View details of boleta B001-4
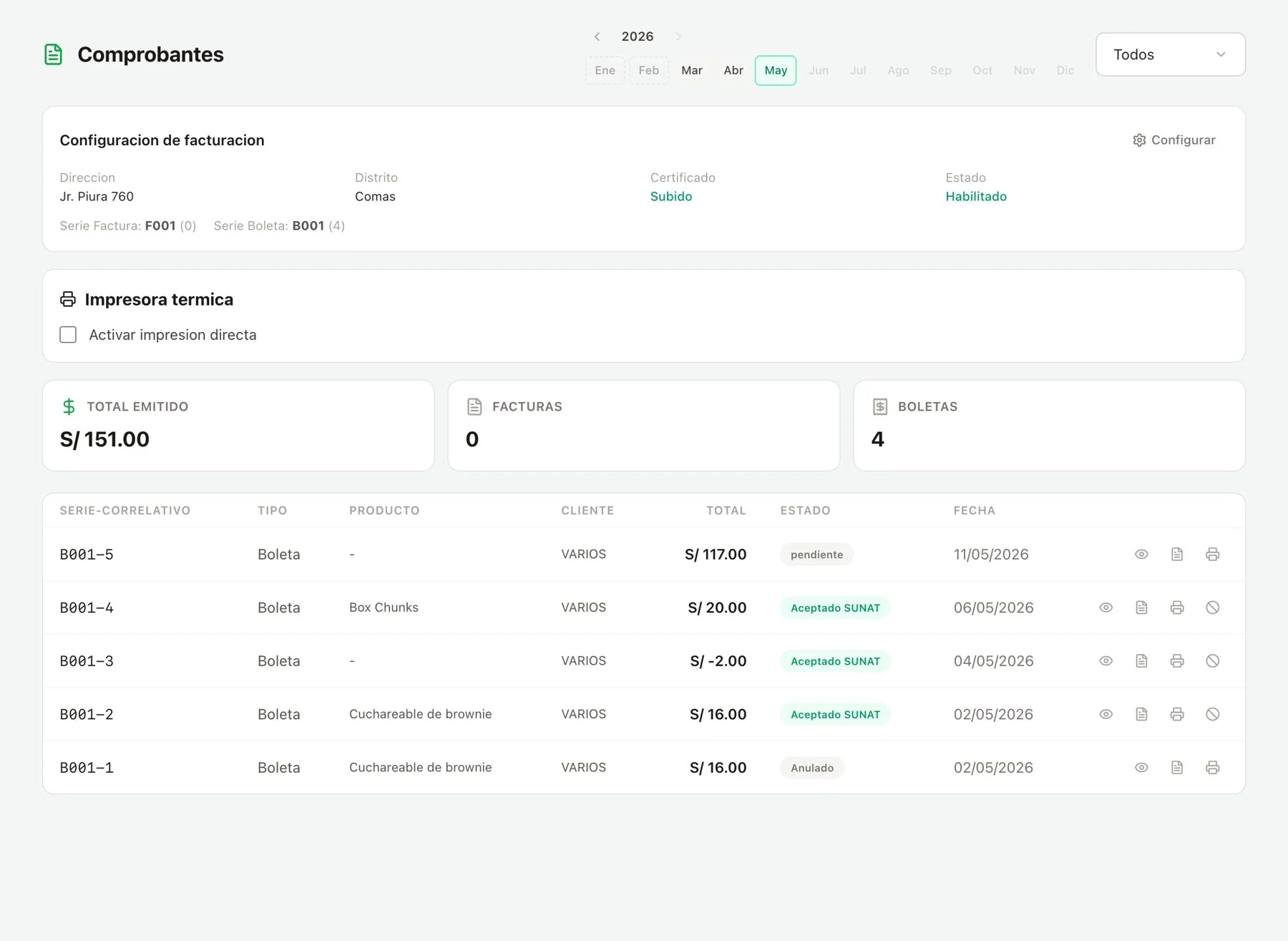The height and width of the screenshot is (941, 1288). tap(1106, 608)
